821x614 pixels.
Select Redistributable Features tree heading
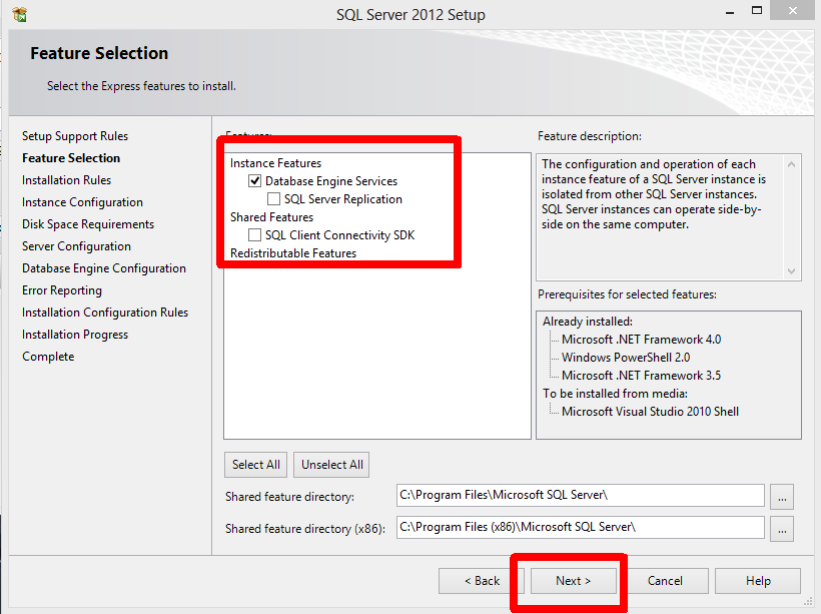point(293,253)
